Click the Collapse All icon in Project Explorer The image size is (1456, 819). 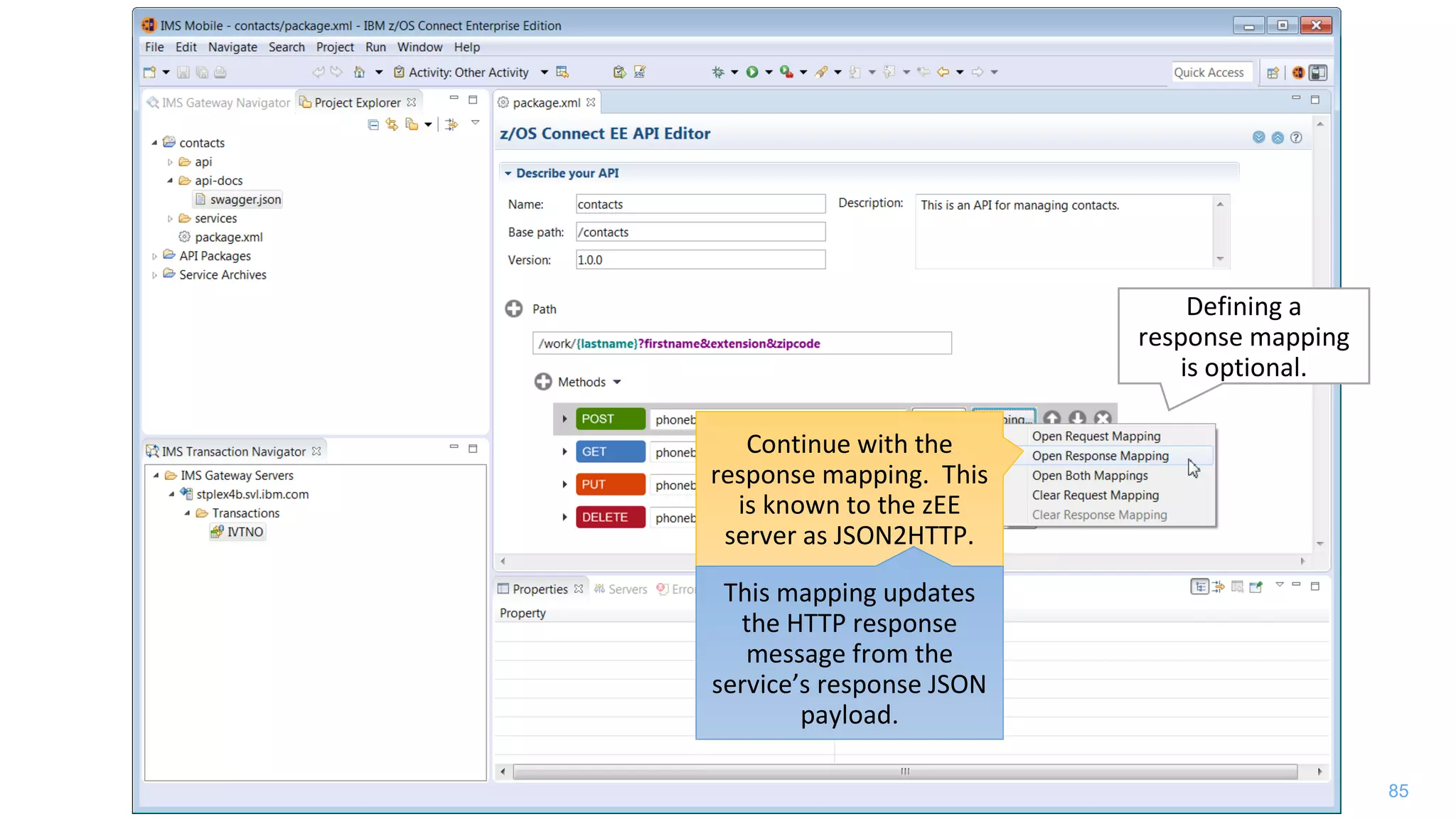click(373, 124)
